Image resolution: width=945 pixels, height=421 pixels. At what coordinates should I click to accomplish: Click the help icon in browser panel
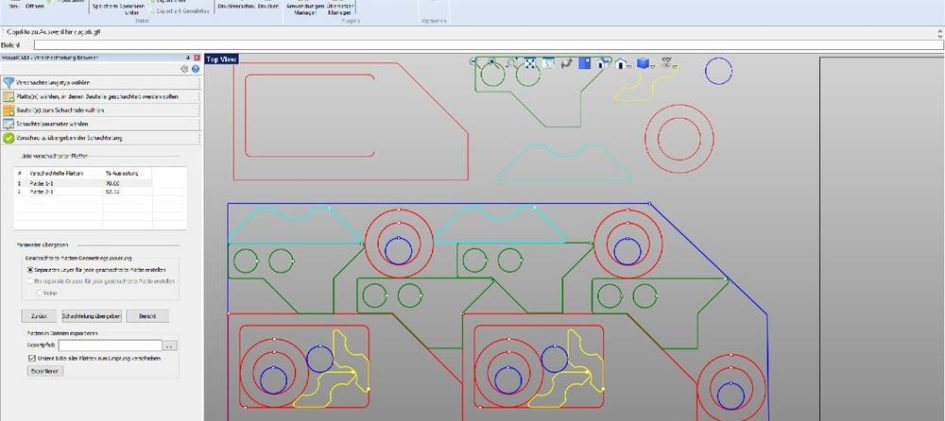pos(196,69)
